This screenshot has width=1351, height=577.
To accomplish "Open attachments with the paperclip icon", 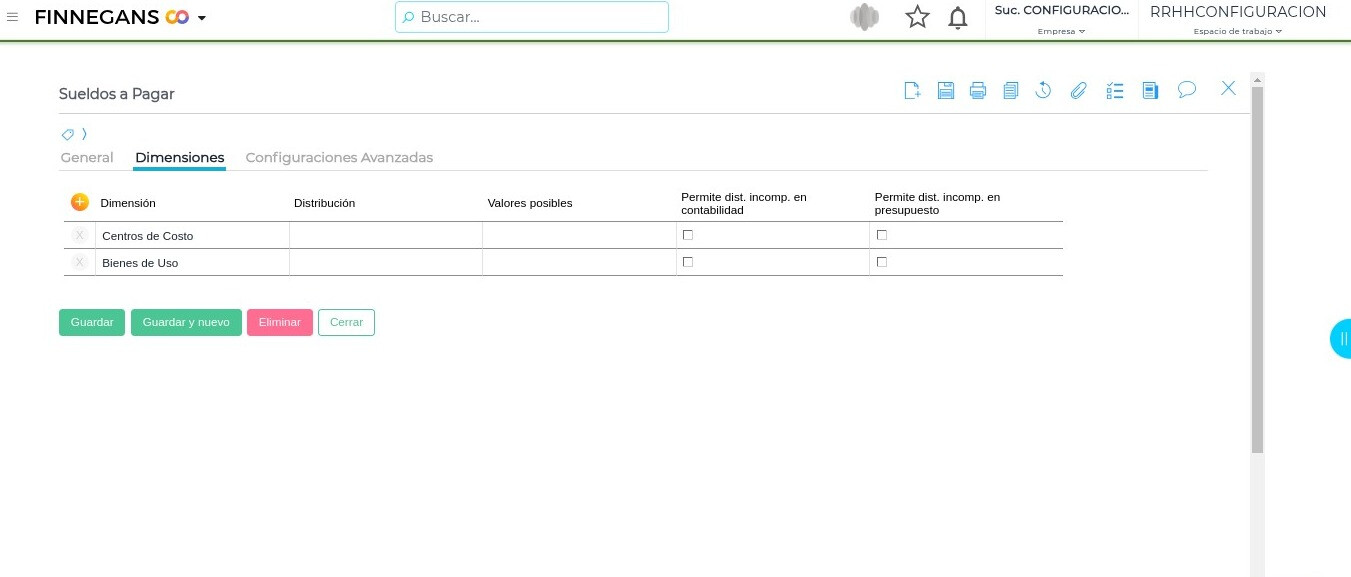I will pos(1078,90).
